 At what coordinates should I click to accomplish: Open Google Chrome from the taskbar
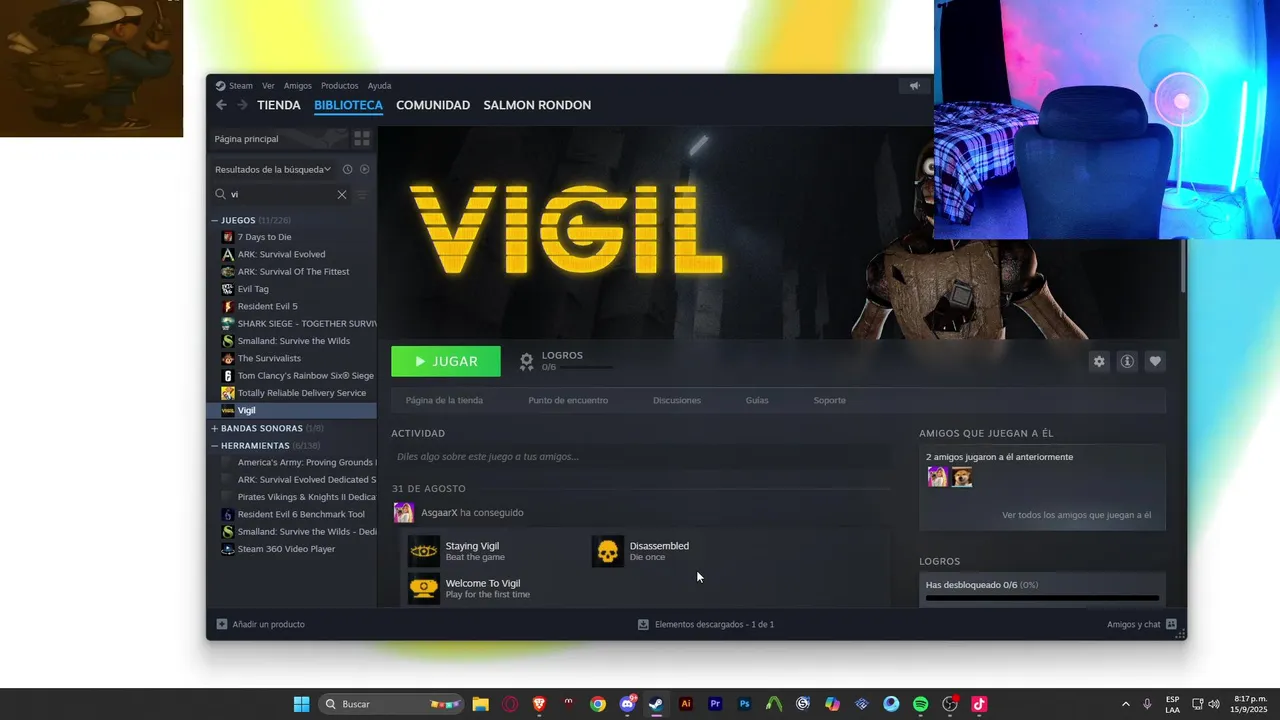(x=598, y=704)
